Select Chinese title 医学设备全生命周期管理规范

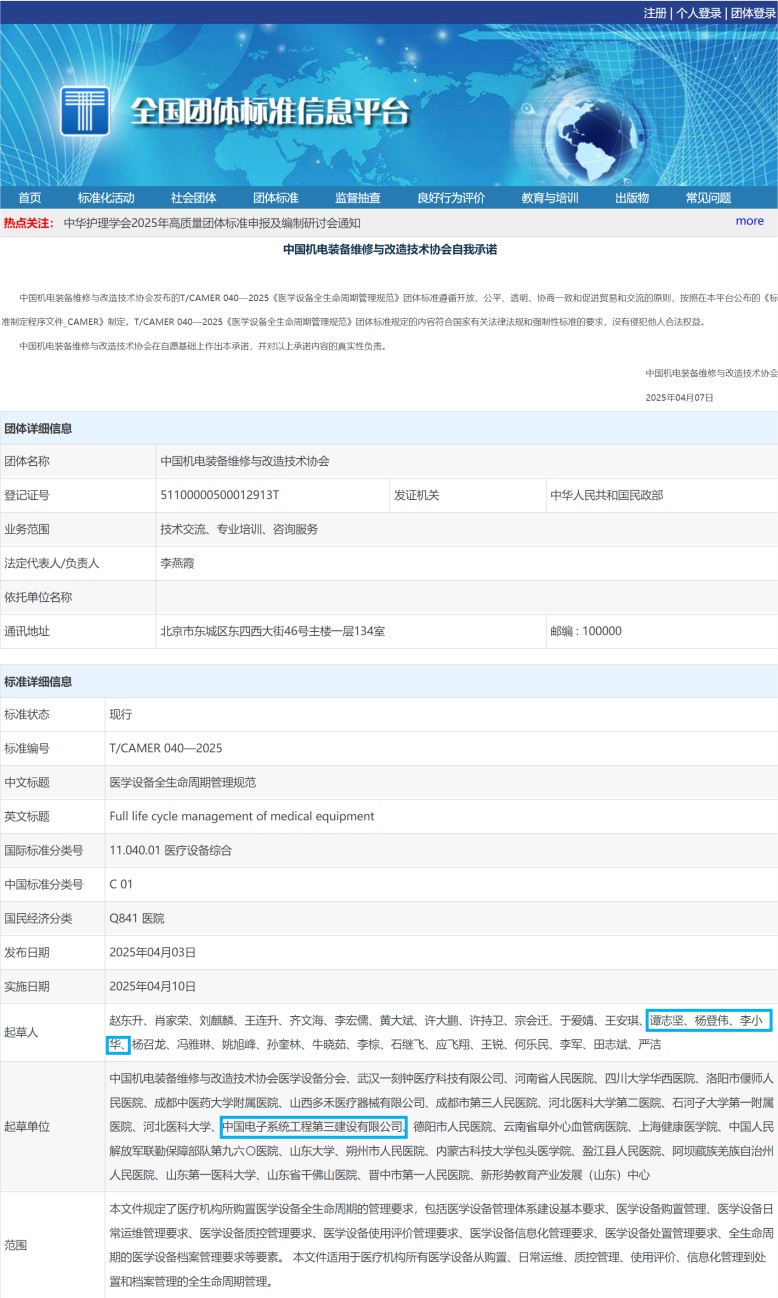coord(183,782)
